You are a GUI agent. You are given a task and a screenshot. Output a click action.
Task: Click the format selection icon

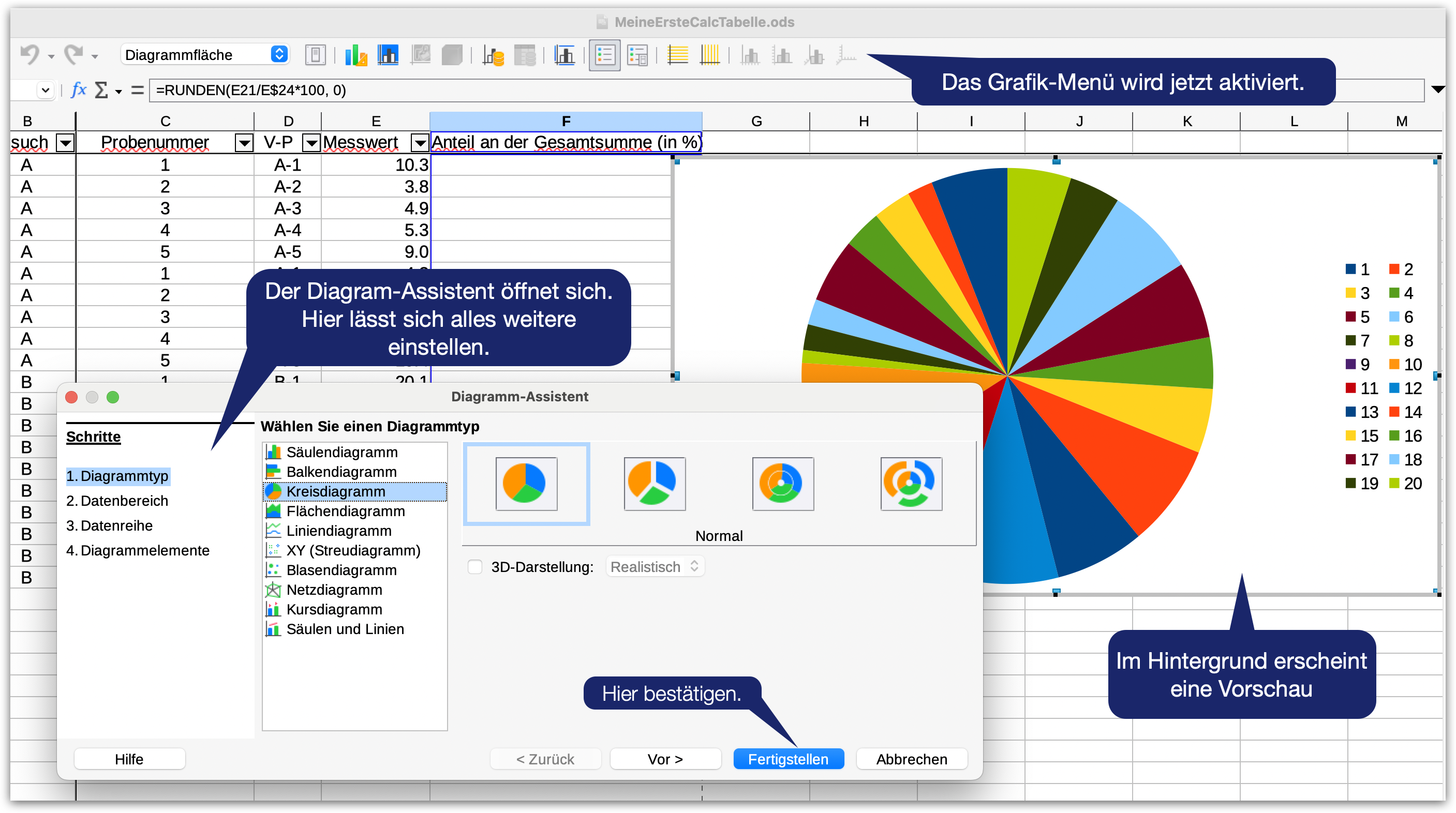[x=315, y=55]
